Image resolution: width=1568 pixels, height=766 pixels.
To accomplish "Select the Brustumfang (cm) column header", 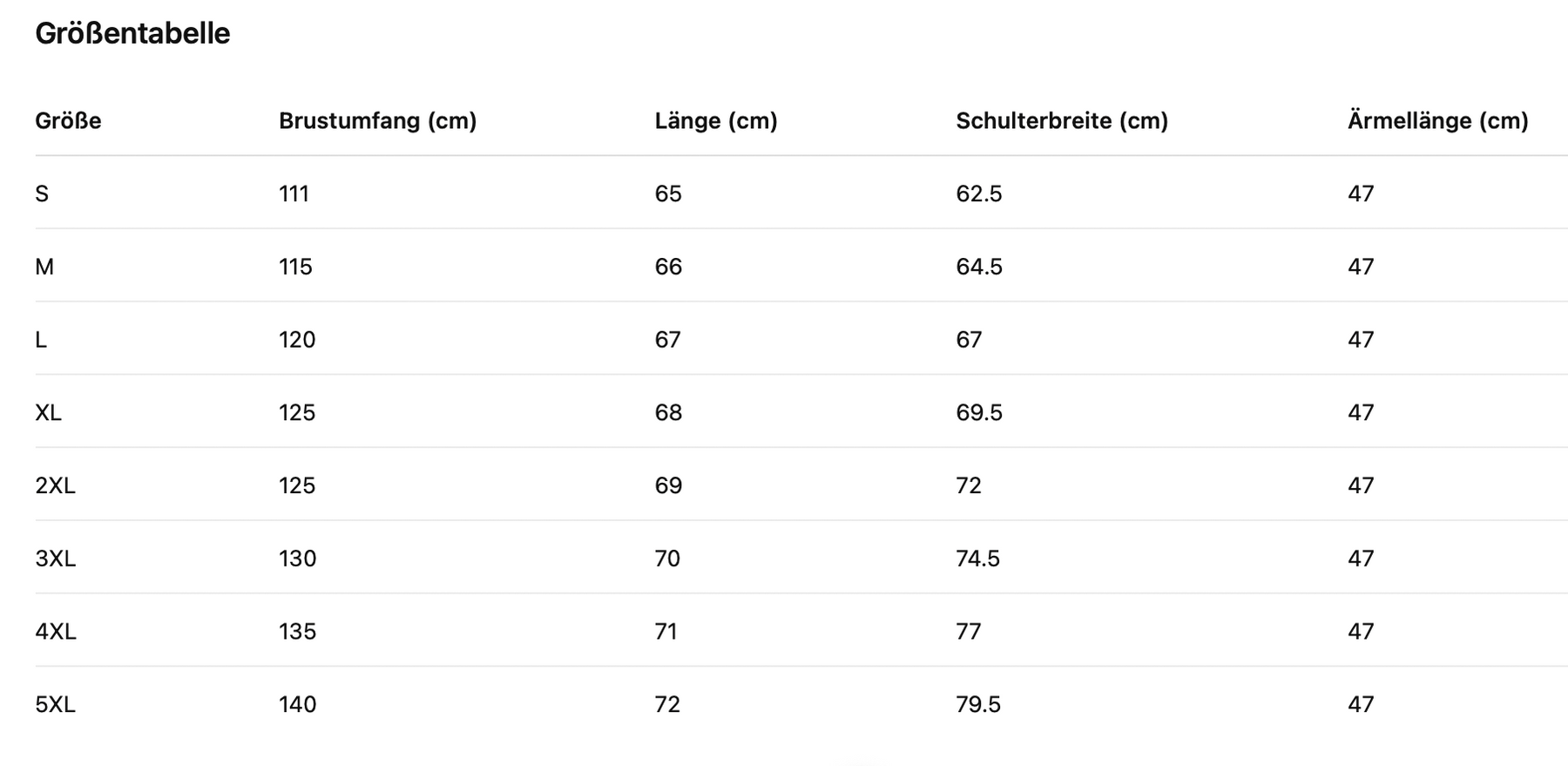I will (377, 120).
